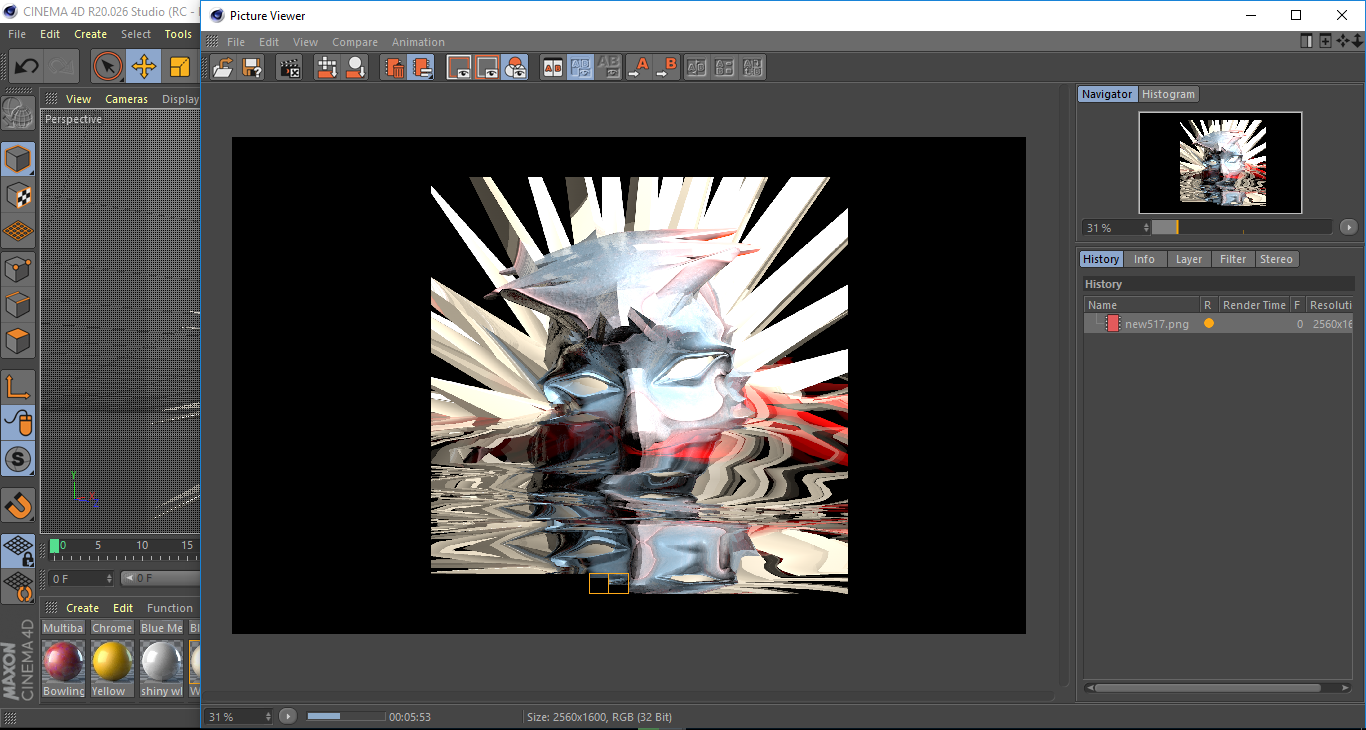Open Picture Viewer File menu

(236, 42)
